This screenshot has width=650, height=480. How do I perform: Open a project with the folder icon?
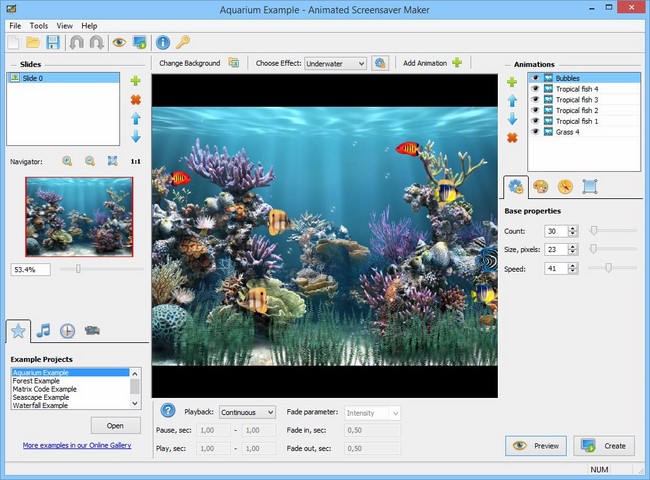pyautogui.click(x=33, y=42)
